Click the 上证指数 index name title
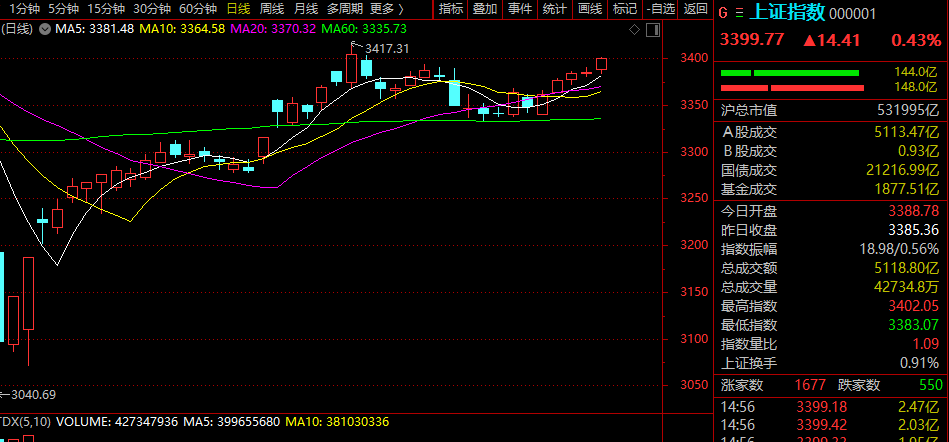 pyautogui.click(x=785, y=13)
